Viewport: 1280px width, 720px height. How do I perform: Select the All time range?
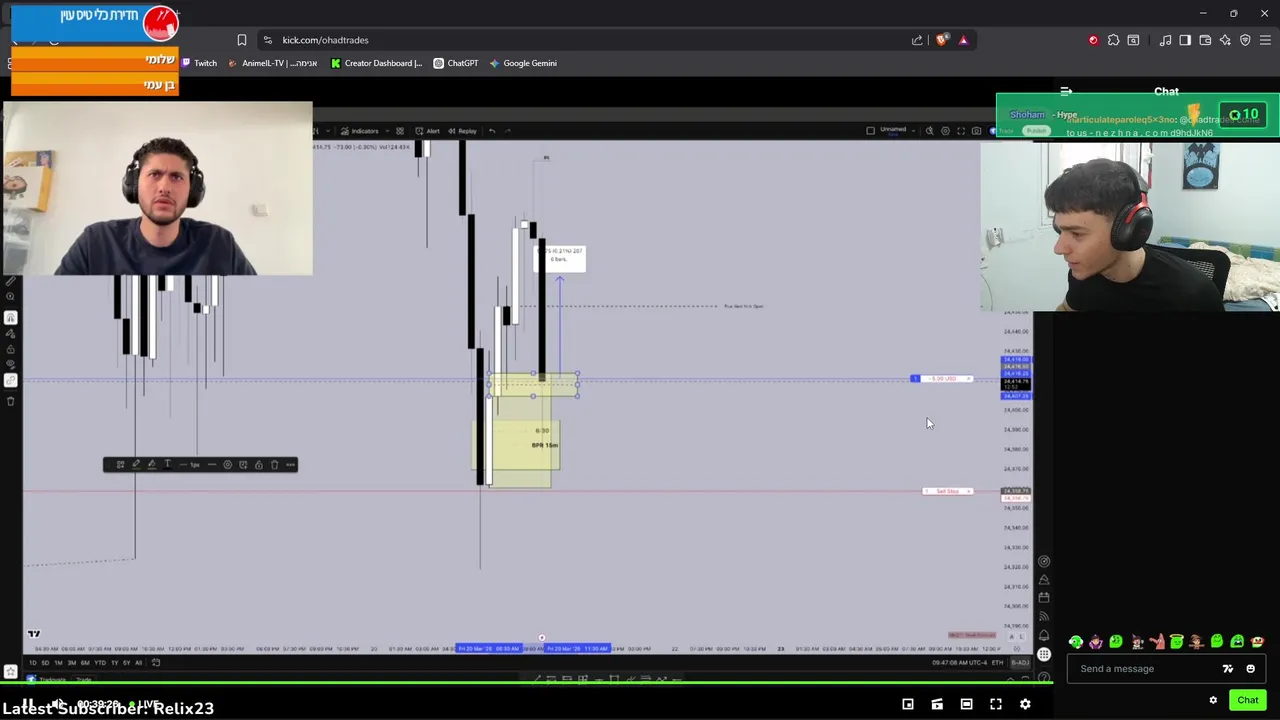[139, 662]
